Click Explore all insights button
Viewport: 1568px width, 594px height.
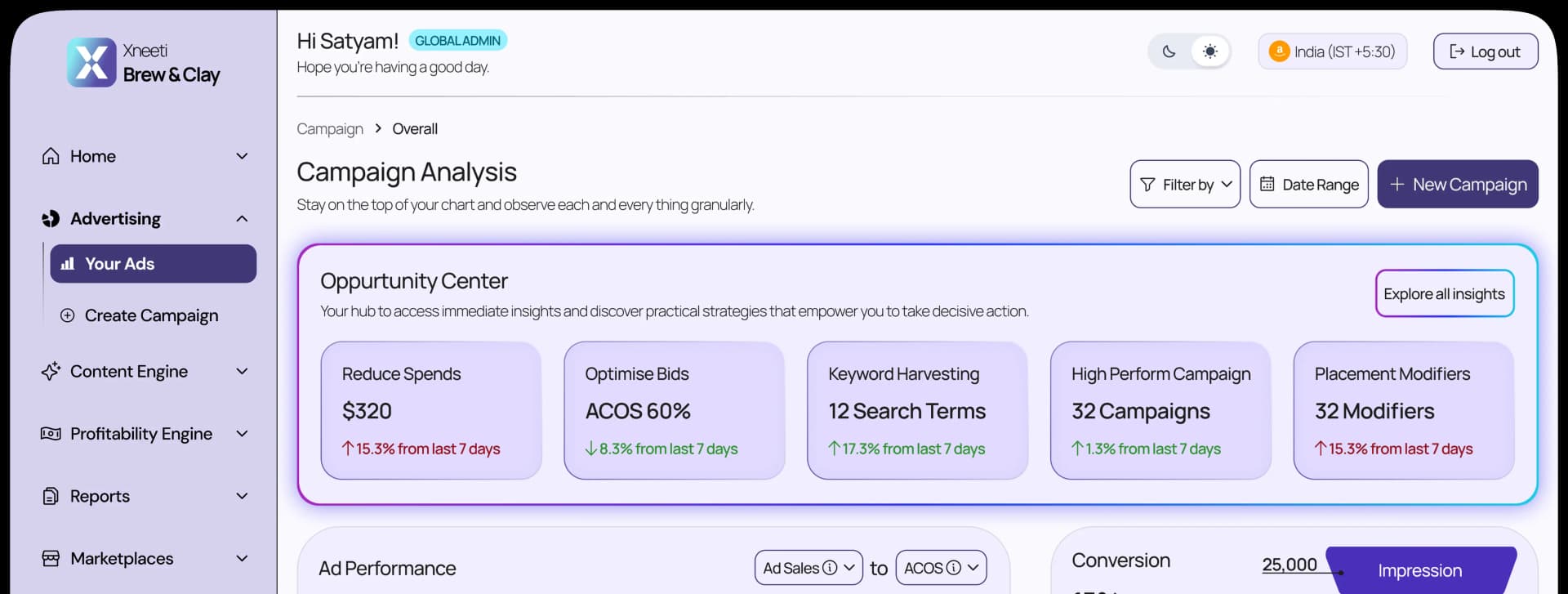1444,294
